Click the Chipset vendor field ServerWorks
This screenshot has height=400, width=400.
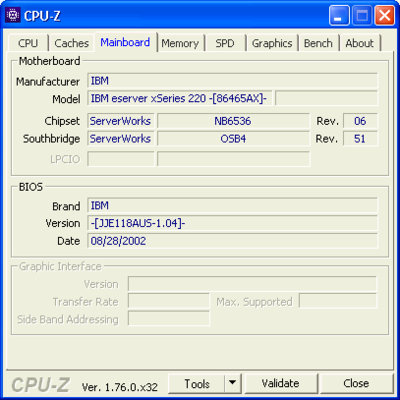(x=121, y=121)
